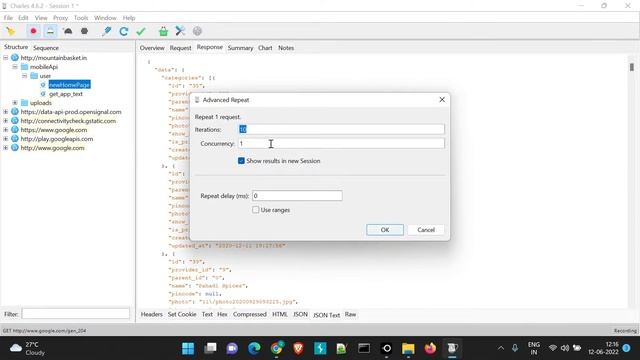Open the Proxy menu

click(x=60, y=18)
